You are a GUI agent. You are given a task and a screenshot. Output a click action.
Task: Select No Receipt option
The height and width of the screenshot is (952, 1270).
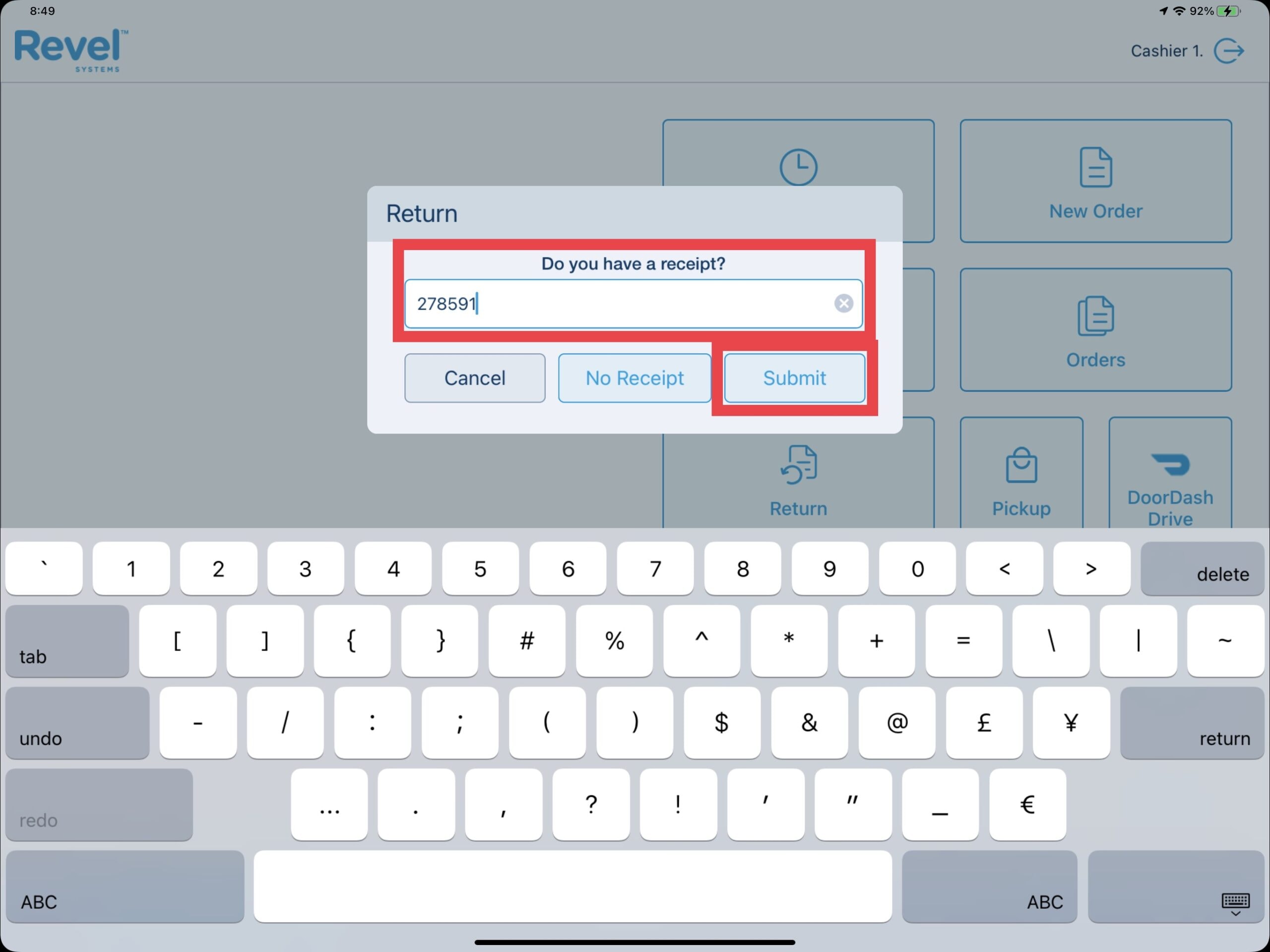(635, 378)
